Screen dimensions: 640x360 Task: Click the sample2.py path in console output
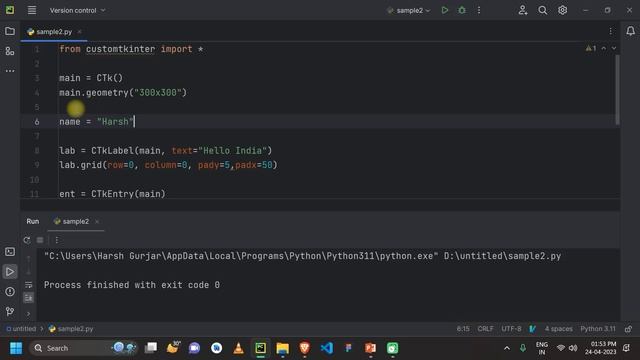point(502,256)
